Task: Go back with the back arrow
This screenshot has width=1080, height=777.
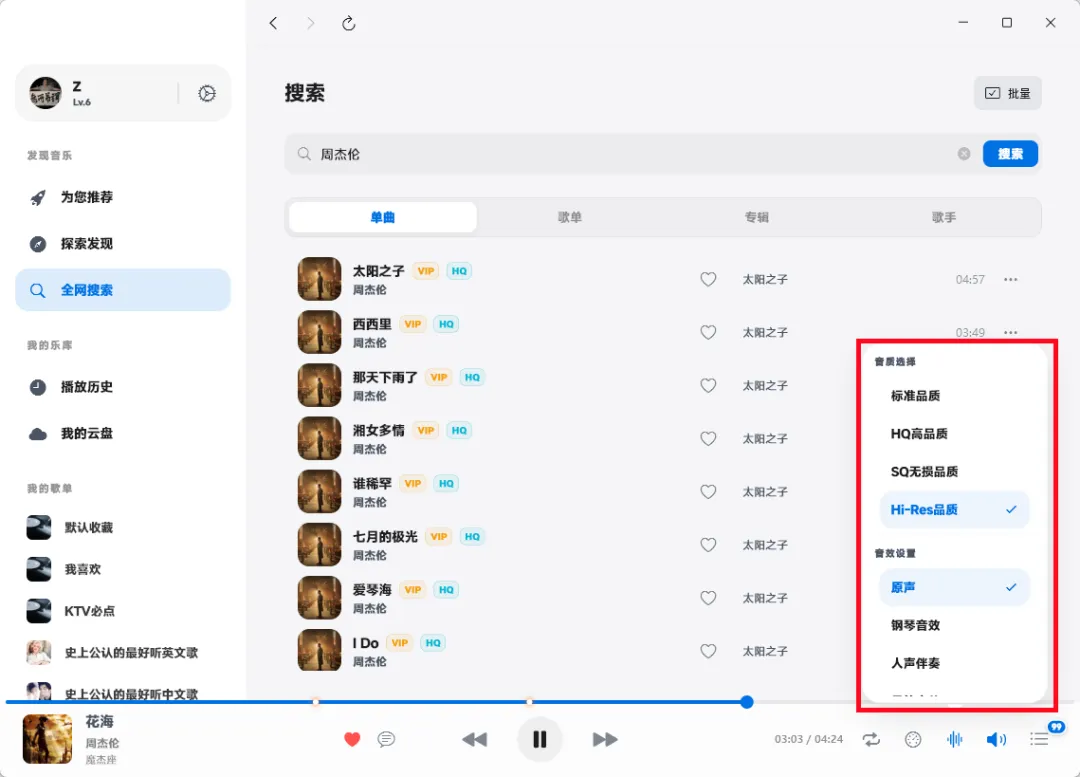Action: (273, 23)
